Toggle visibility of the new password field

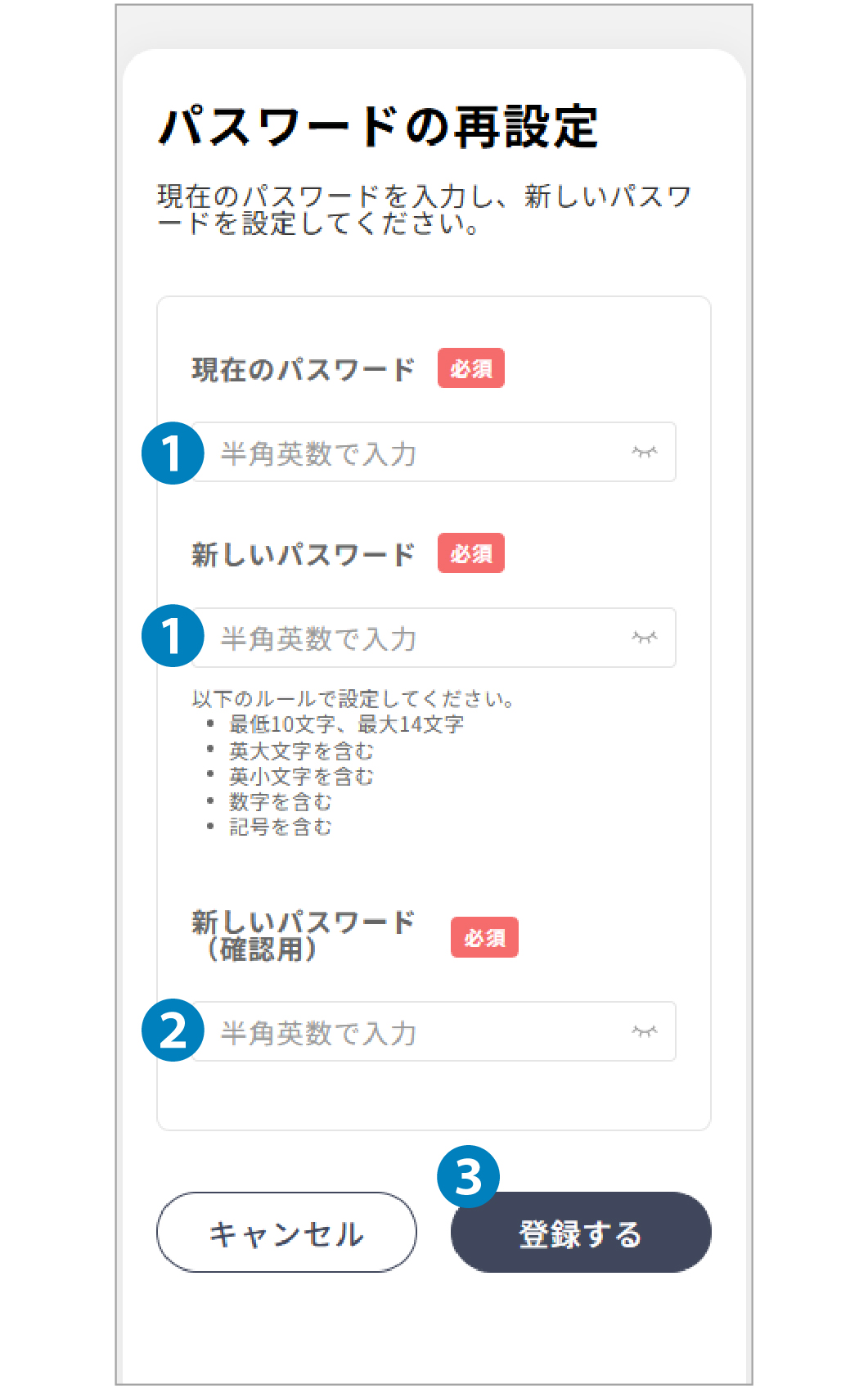click(644, 637)
